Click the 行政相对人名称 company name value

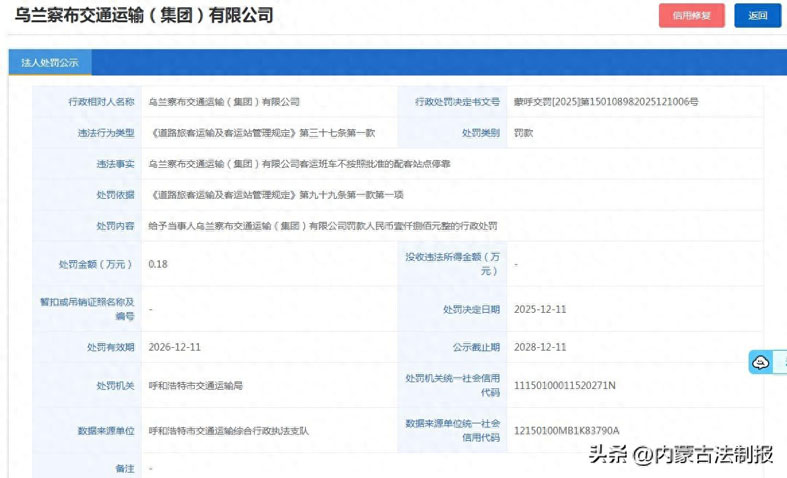[x=223, y=102]
